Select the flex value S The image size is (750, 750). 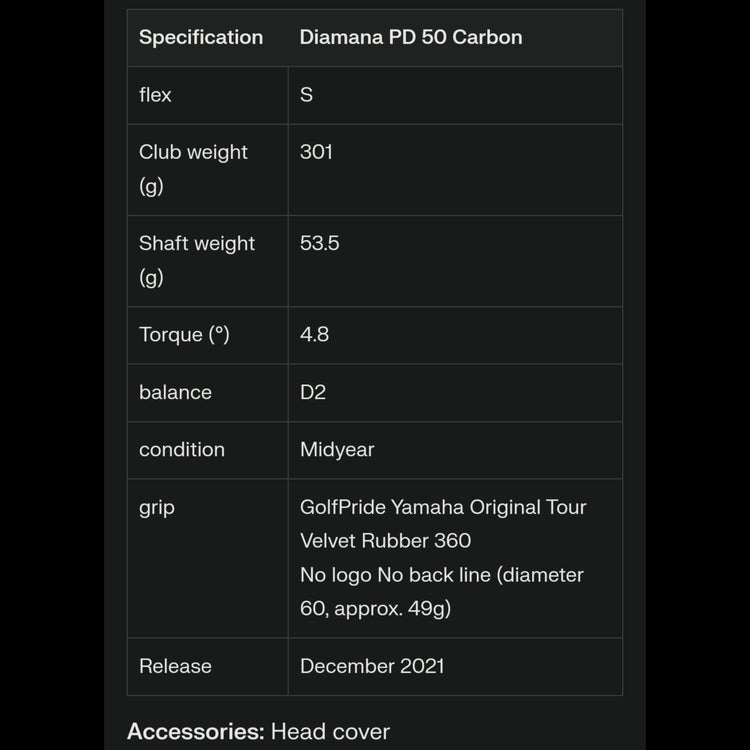(x=307, y=95)
